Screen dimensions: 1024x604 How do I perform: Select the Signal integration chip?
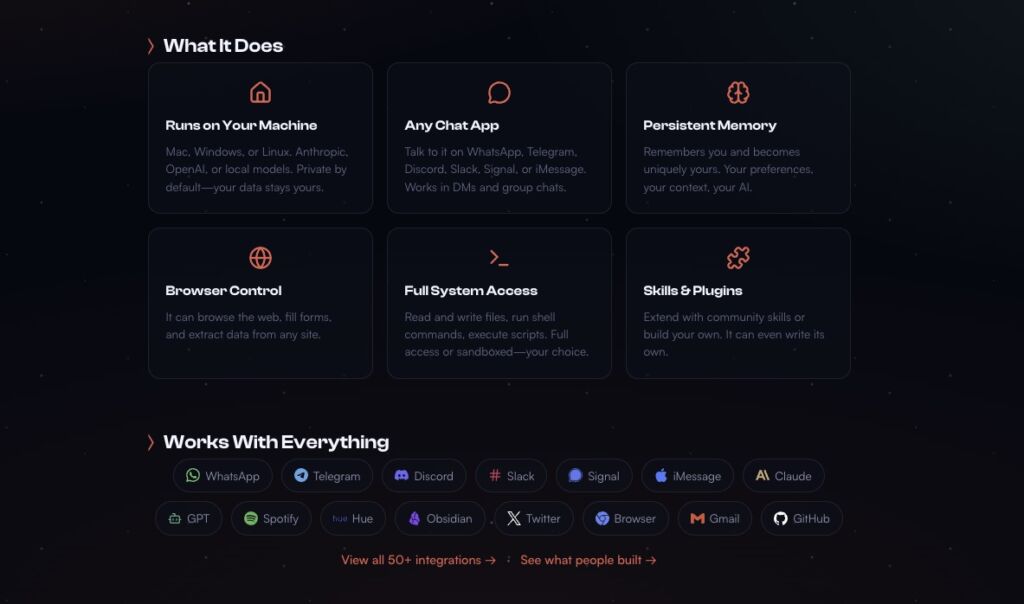pos(594,476)
